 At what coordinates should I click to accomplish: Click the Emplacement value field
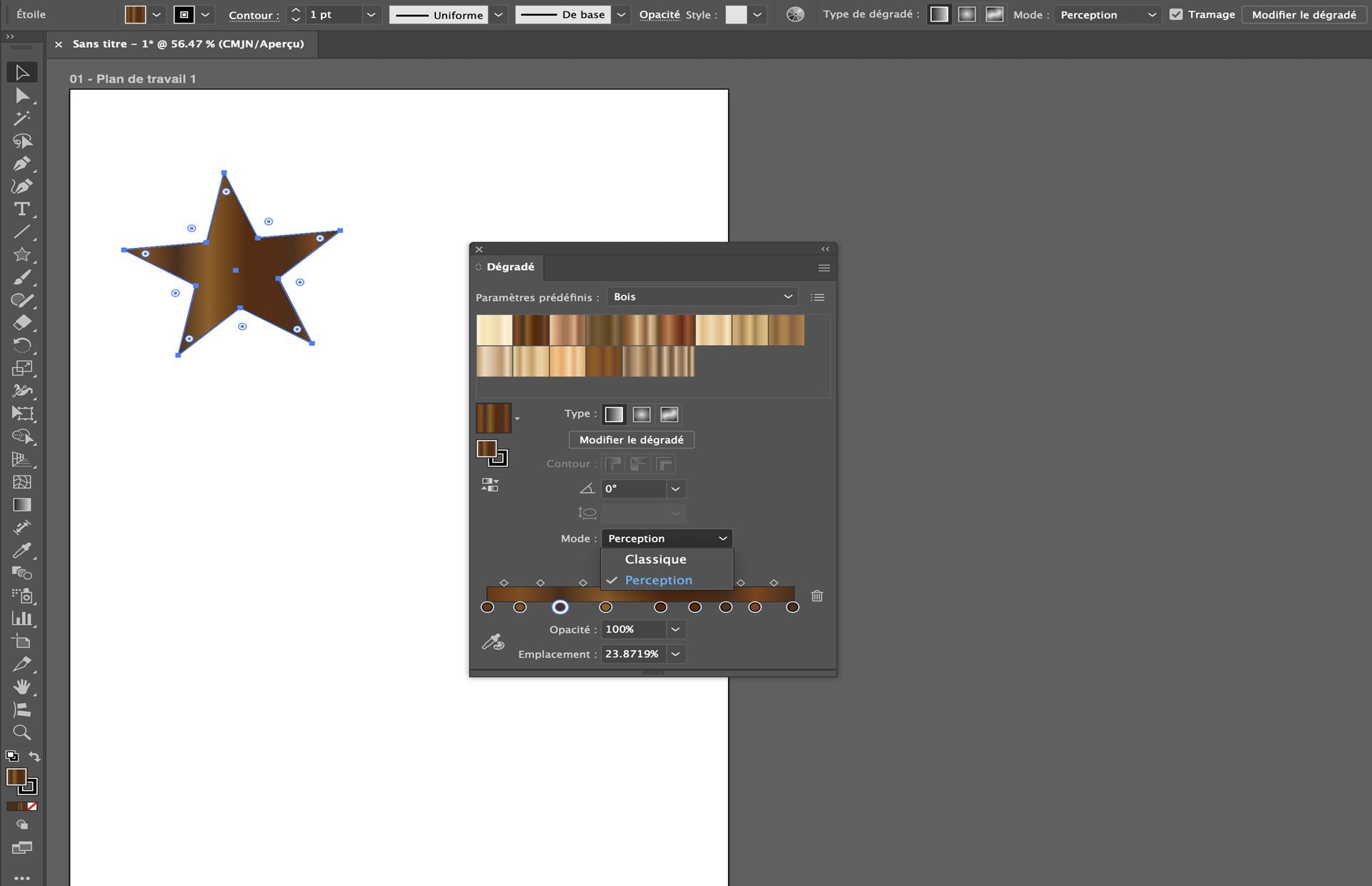tap(632, 654)
